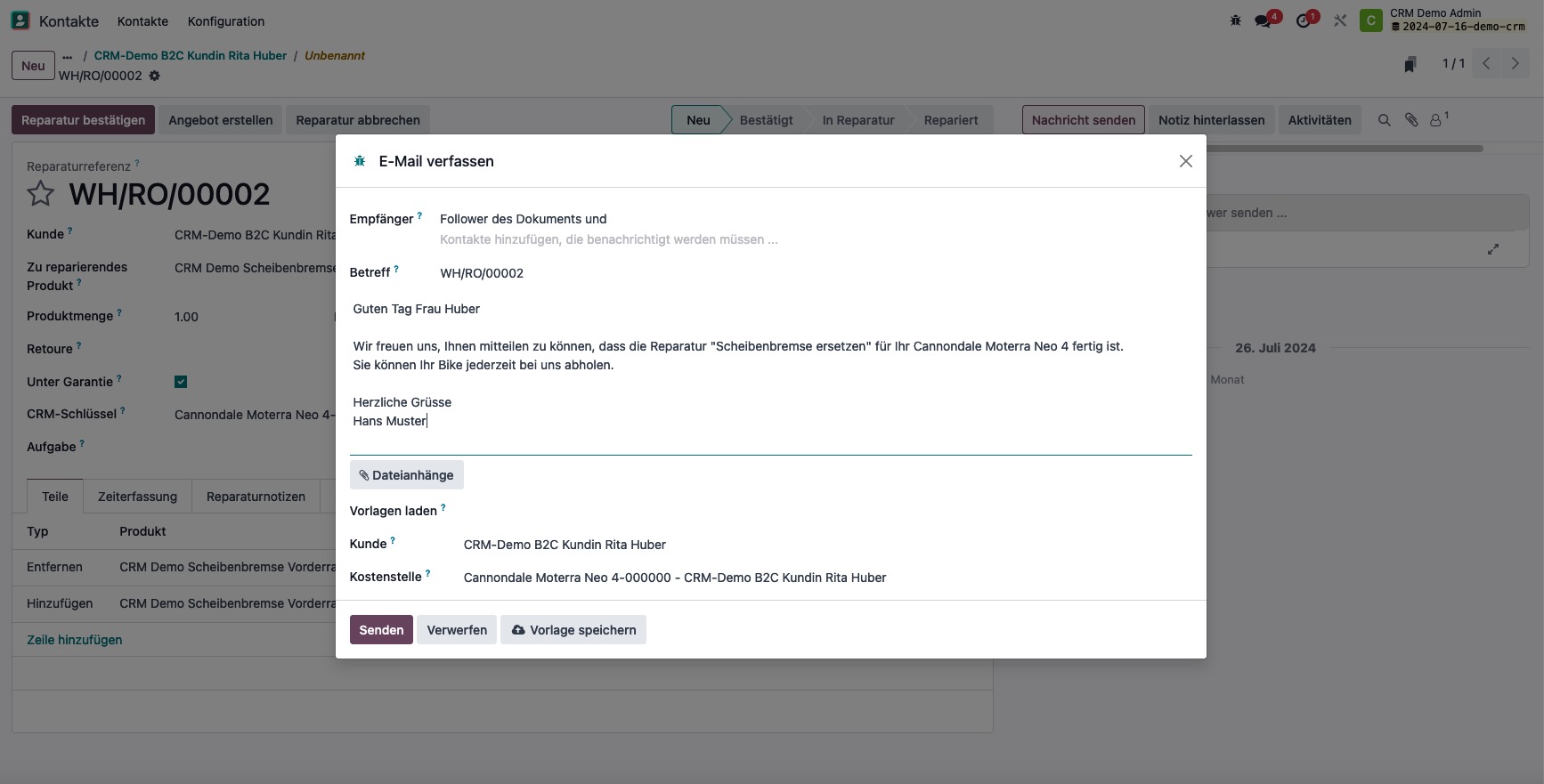Screen dimensions: 1544x784
Task: Select the Neu status stage
Action: (698, 120)
